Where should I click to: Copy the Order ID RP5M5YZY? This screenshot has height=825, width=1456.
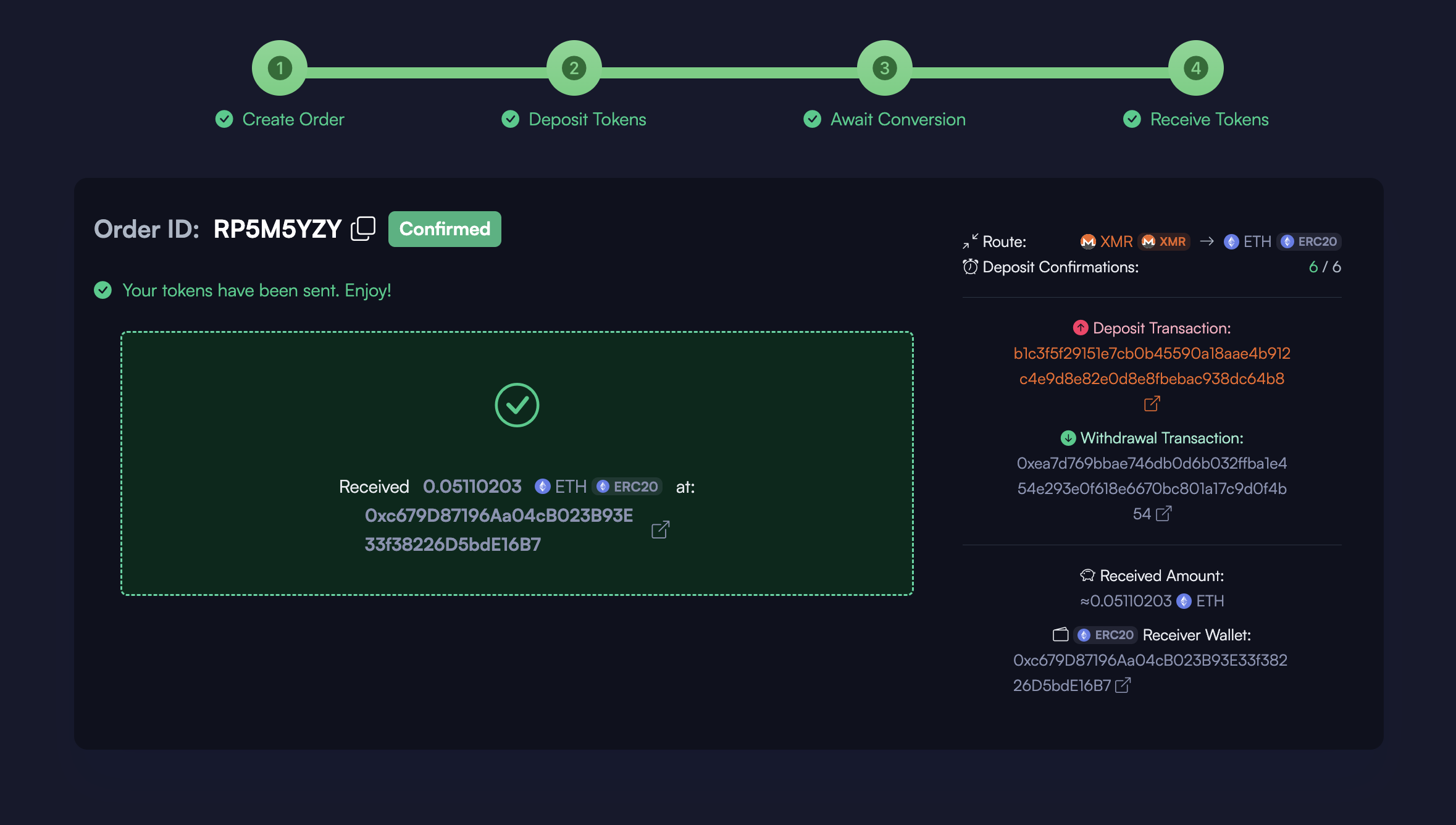(363, 228)
